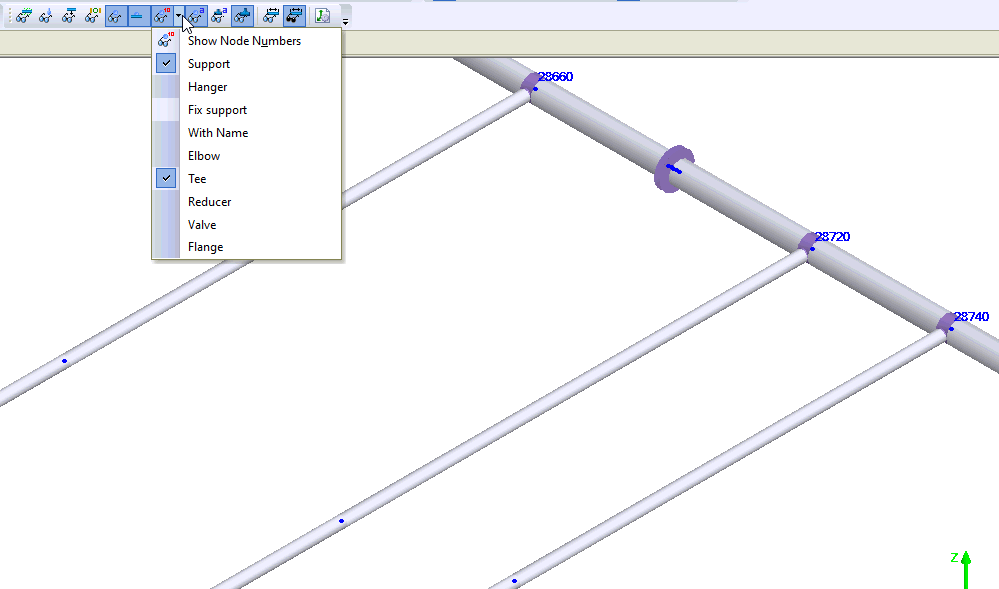The image size is (999, 589).
Task: Enable Elbow in the node menu
Action: 204,156
